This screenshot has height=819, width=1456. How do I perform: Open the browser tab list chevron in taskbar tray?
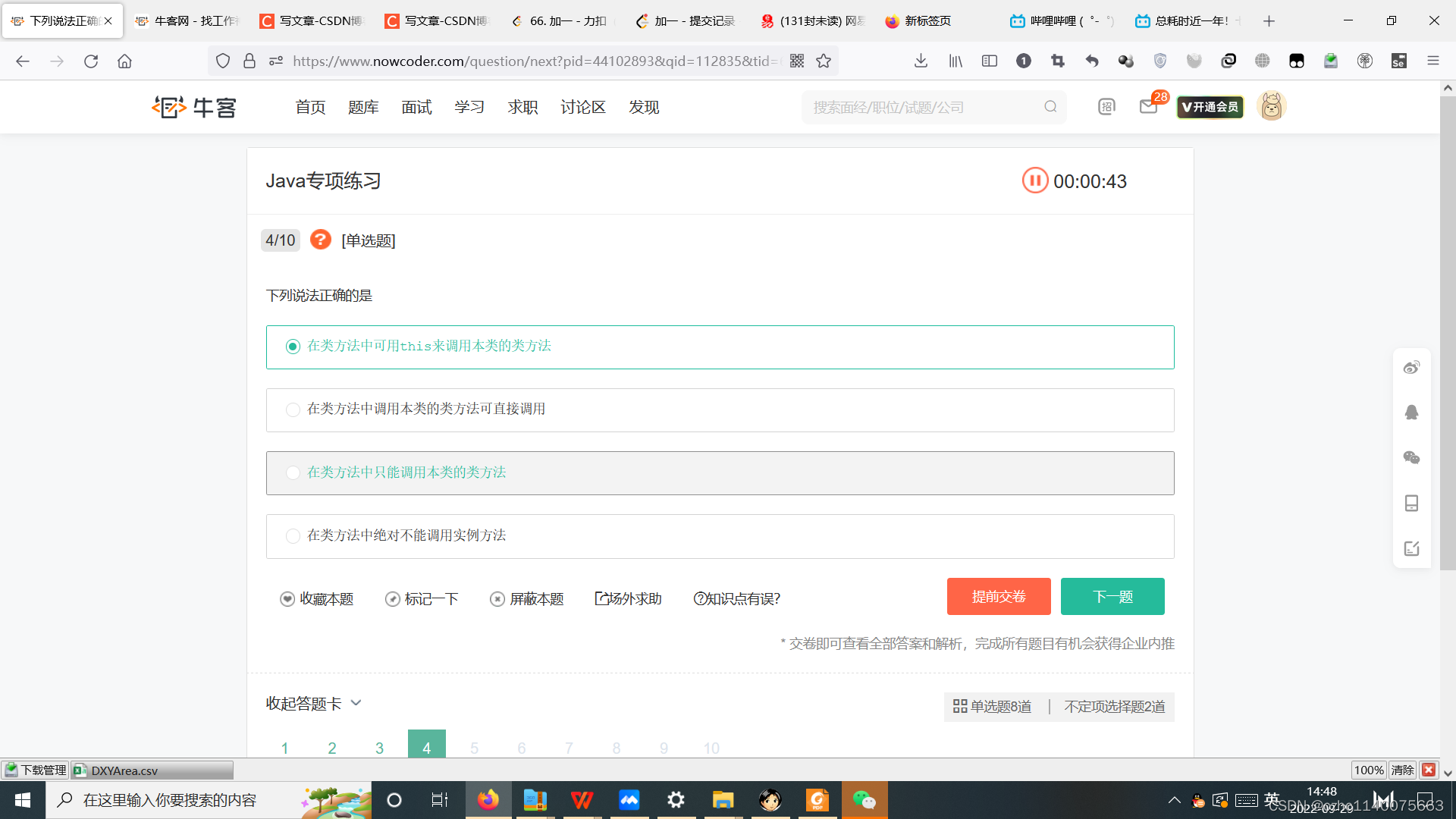point(1174,799)
